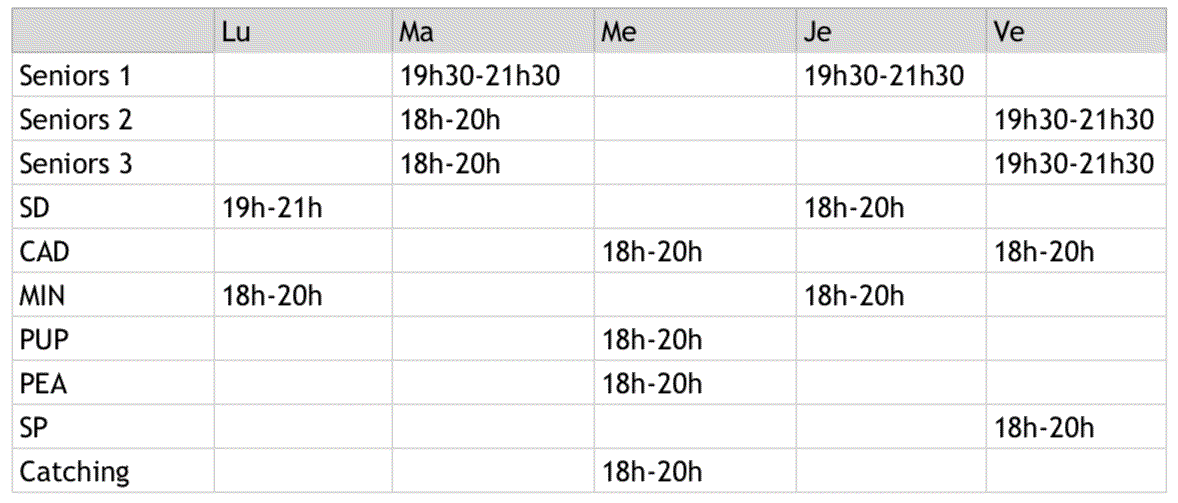Image resolution: width=1178 pixels, height=503 pixels.
Task: Select the Catching Wednesday 18h-20h cell
Action: [x=652, y=472]
